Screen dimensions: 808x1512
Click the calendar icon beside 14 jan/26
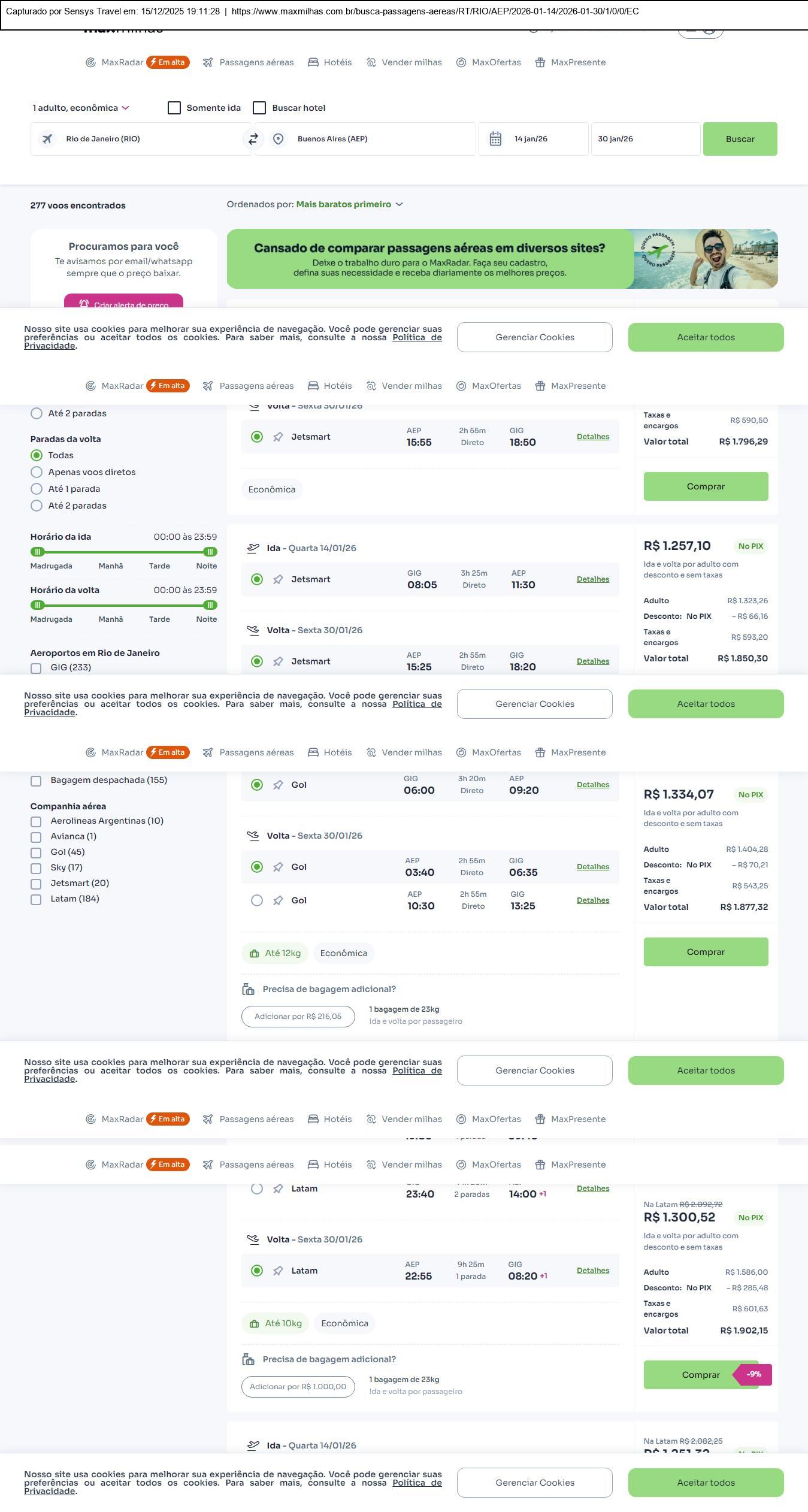coord(495,139)
